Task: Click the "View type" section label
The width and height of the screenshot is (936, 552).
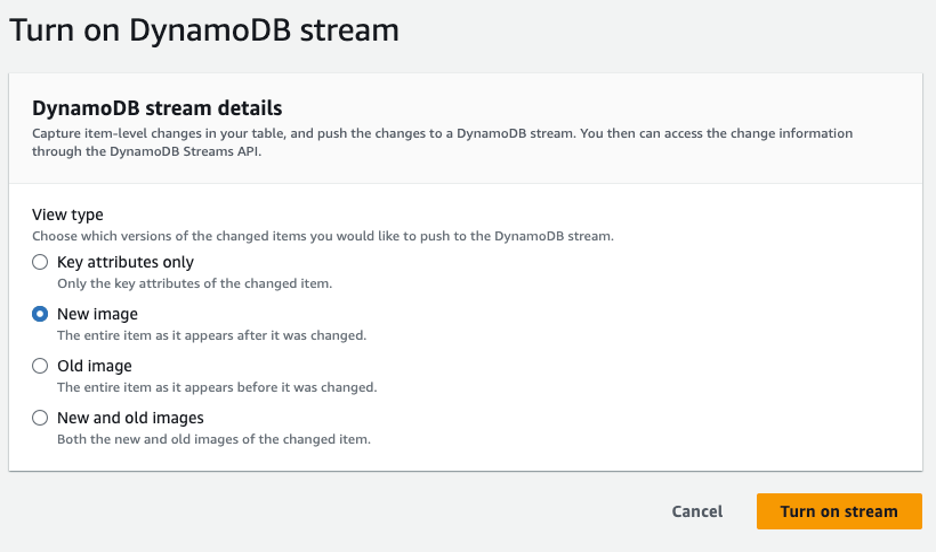Action: 68,215
